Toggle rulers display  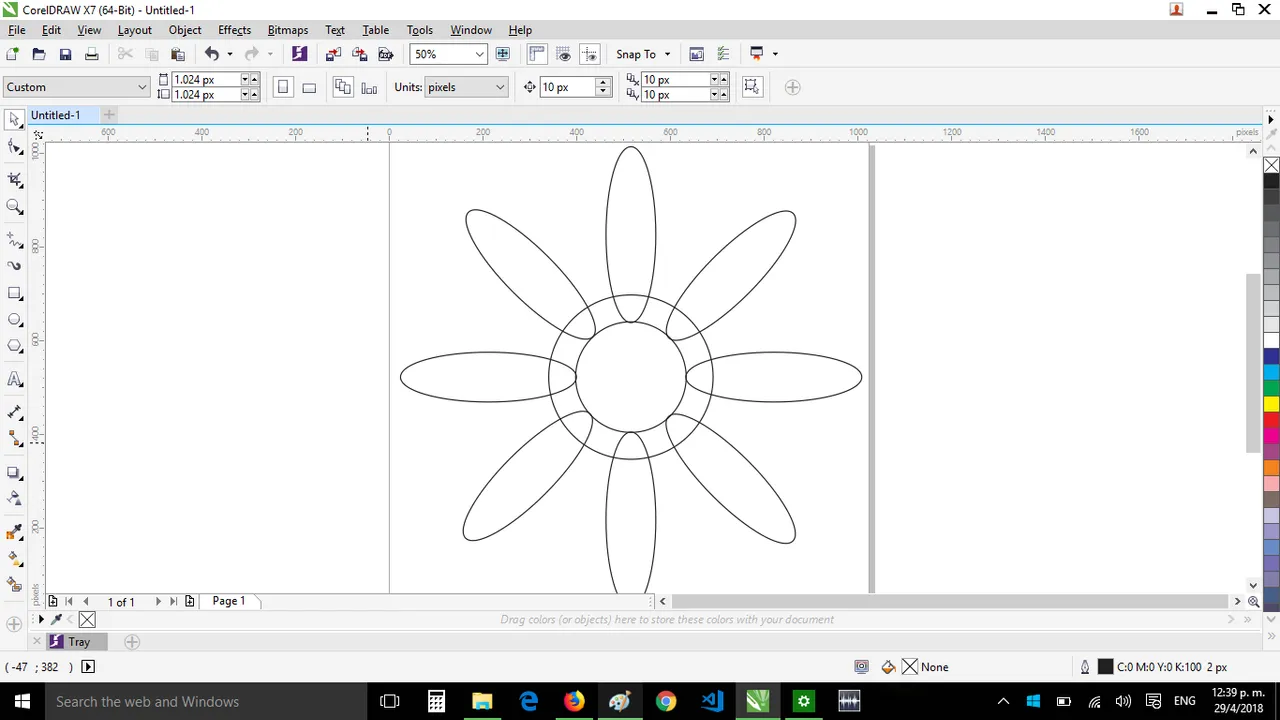click(x=537, y=54)
